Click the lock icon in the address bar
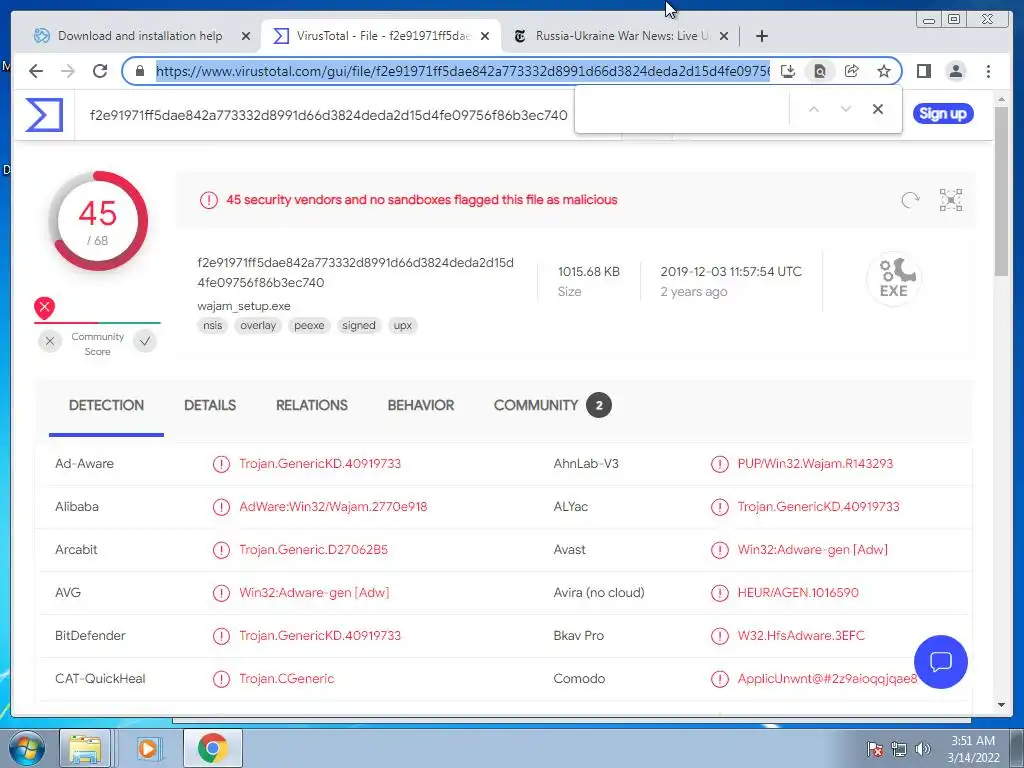This screenshot has height=768, width=1024. coord(140,71)
